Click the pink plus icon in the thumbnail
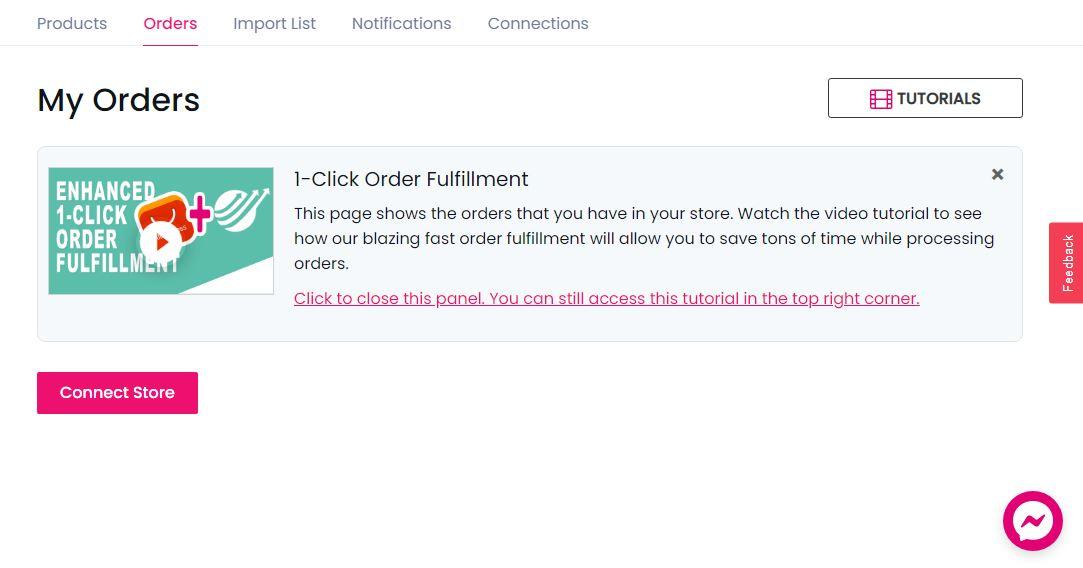 [200, 214]
